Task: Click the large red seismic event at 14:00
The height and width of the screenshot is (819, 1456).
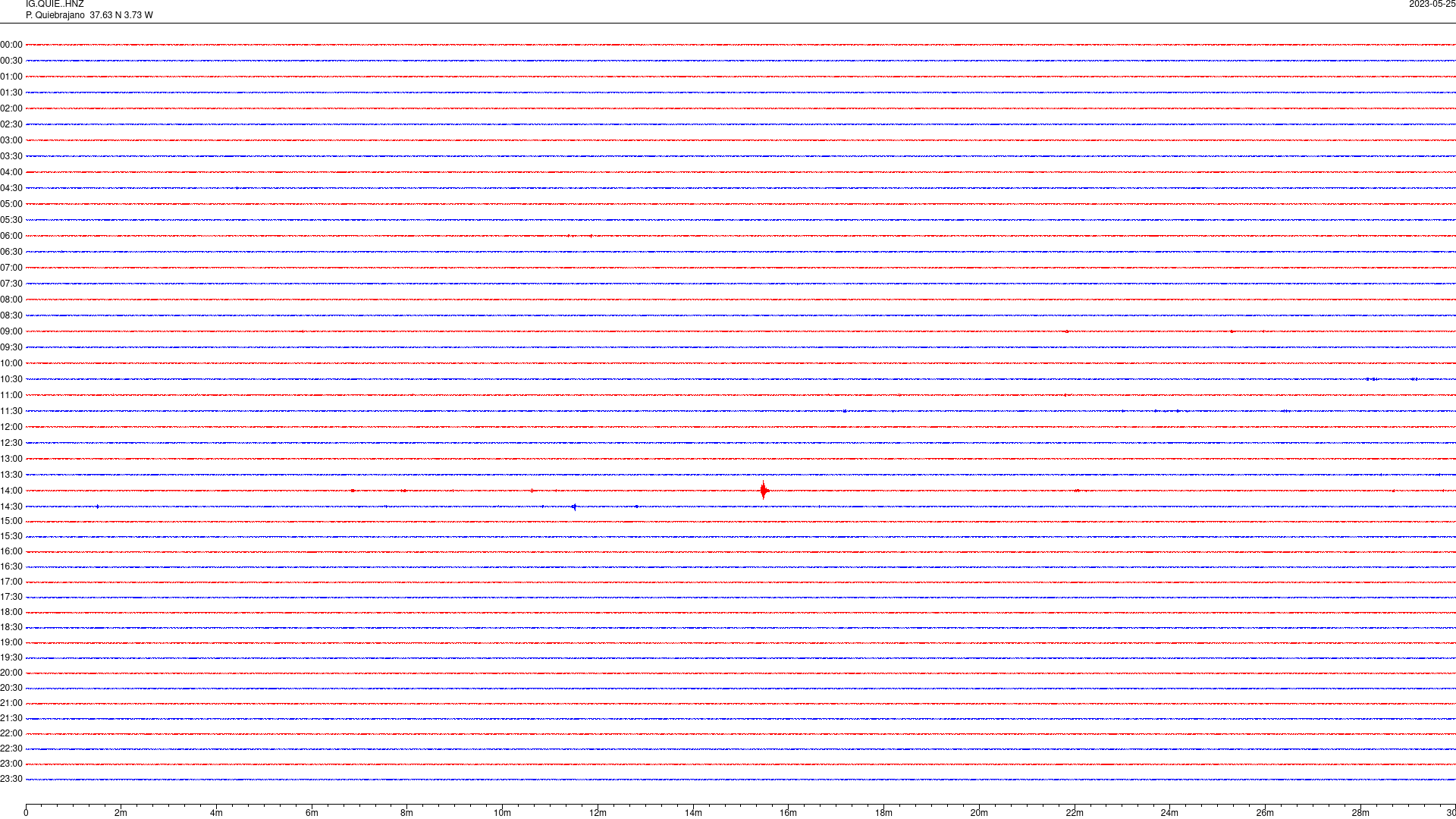Action: click(x=764, y=490)
